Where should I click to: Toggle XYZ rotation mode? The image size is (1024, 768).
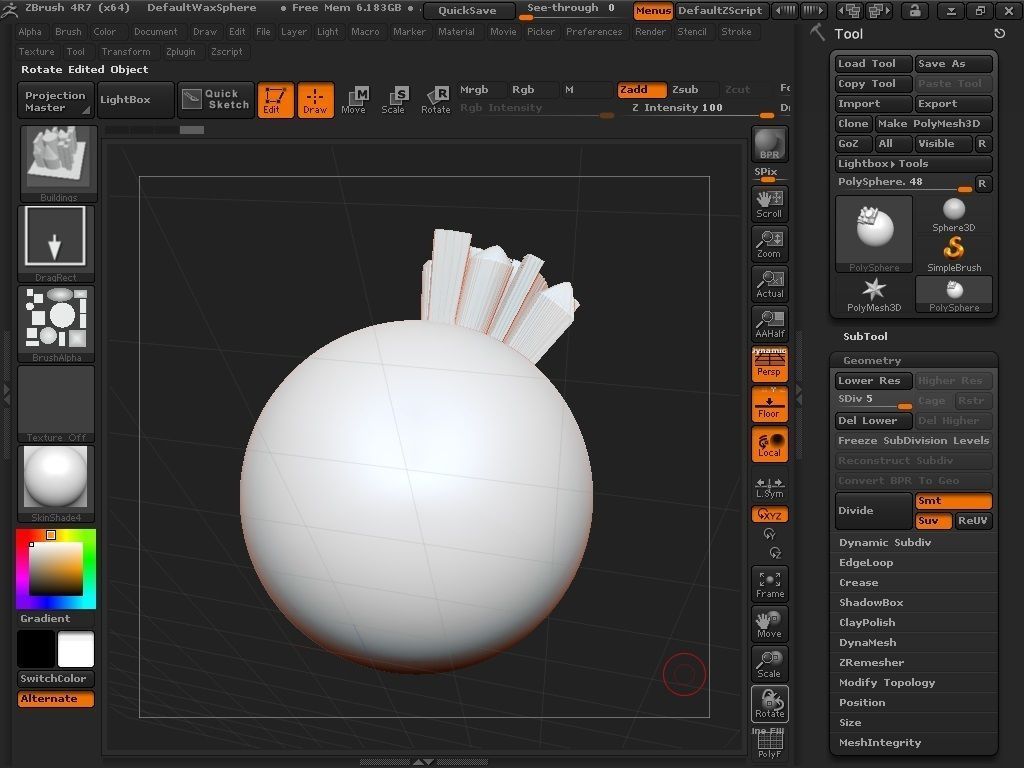click(769, 515)
